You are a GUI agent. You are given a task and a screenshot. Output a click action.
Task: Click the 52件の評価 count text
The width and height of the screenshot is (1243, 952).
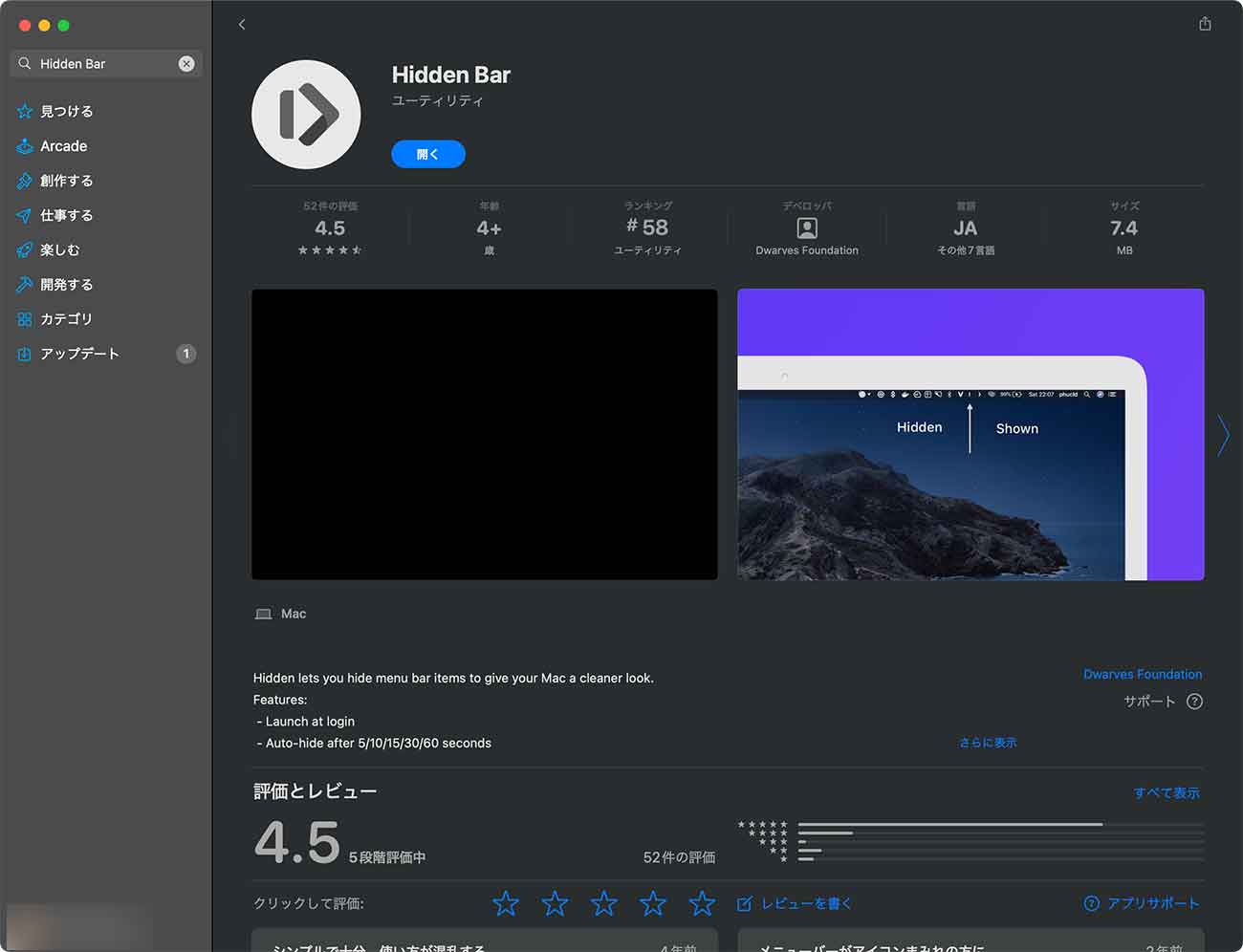point(679,857)
